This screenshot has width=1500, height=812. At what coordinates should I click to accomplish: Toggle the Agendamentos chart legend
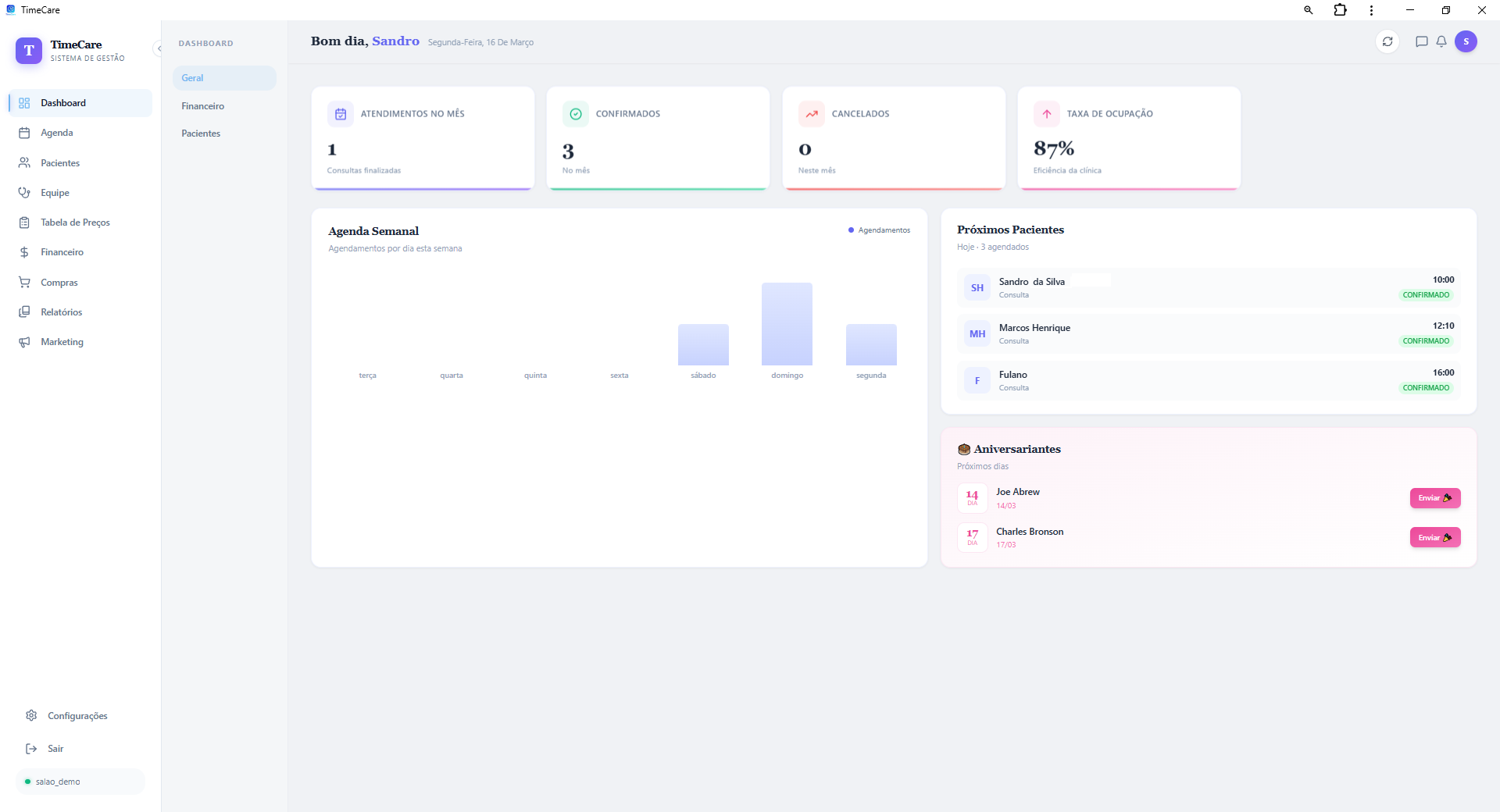coord(878,230)
